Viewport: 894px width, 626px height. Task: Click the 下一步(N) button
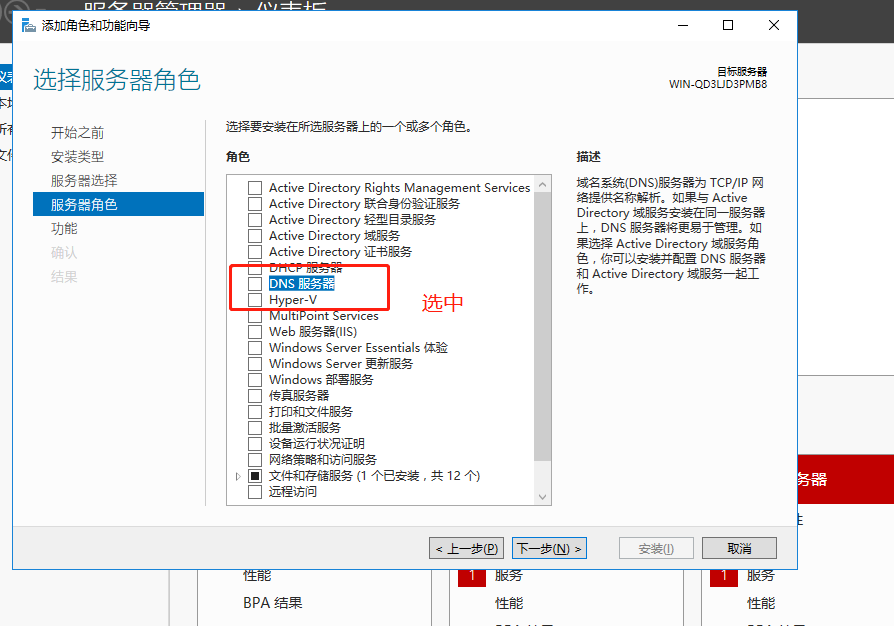point(549,548)
